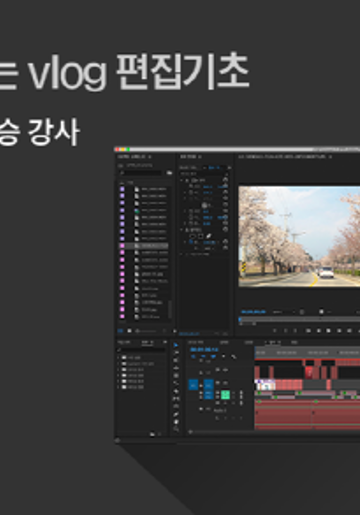Expand the first folder in Effects panel

(118, 357)
